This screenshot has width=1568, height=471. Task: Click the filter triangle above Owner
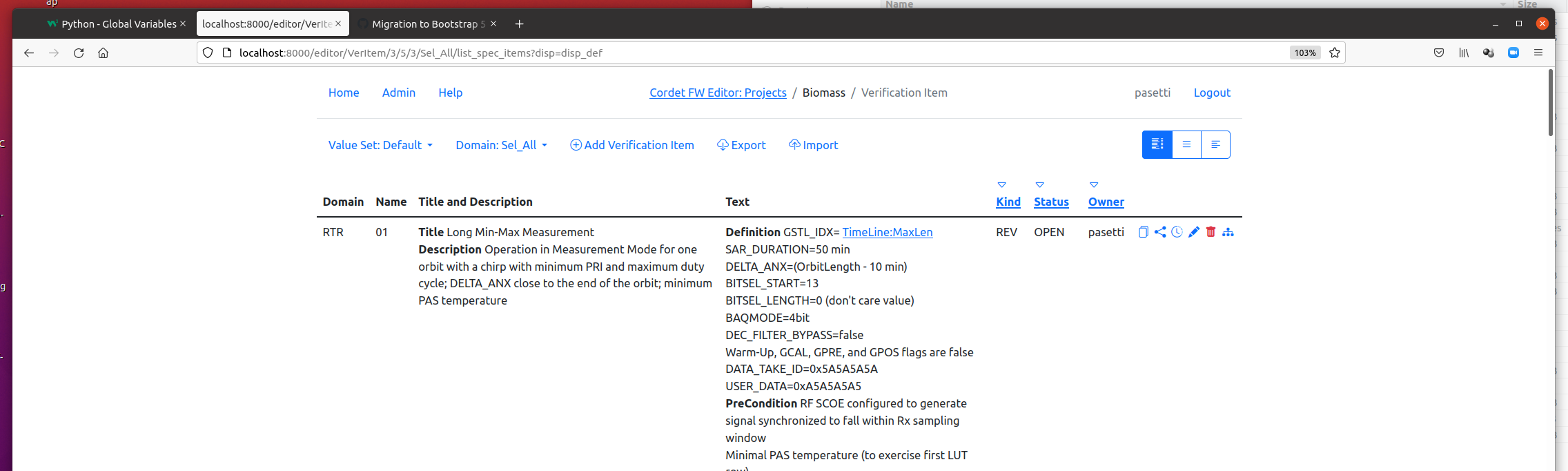pyautogui.click(x=1094, y=184)
